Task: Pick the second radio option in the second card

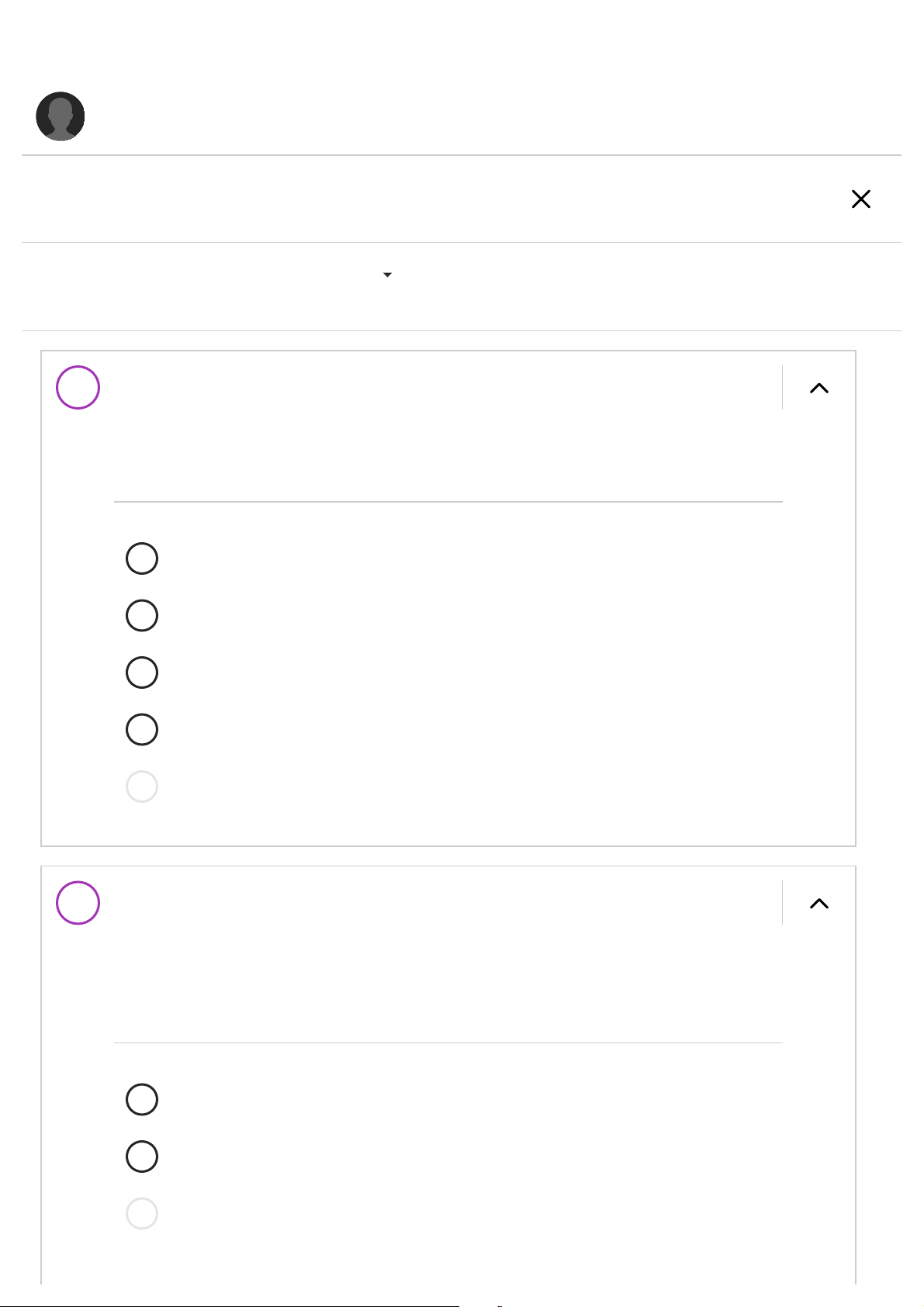Action: tap(142, 1157)
